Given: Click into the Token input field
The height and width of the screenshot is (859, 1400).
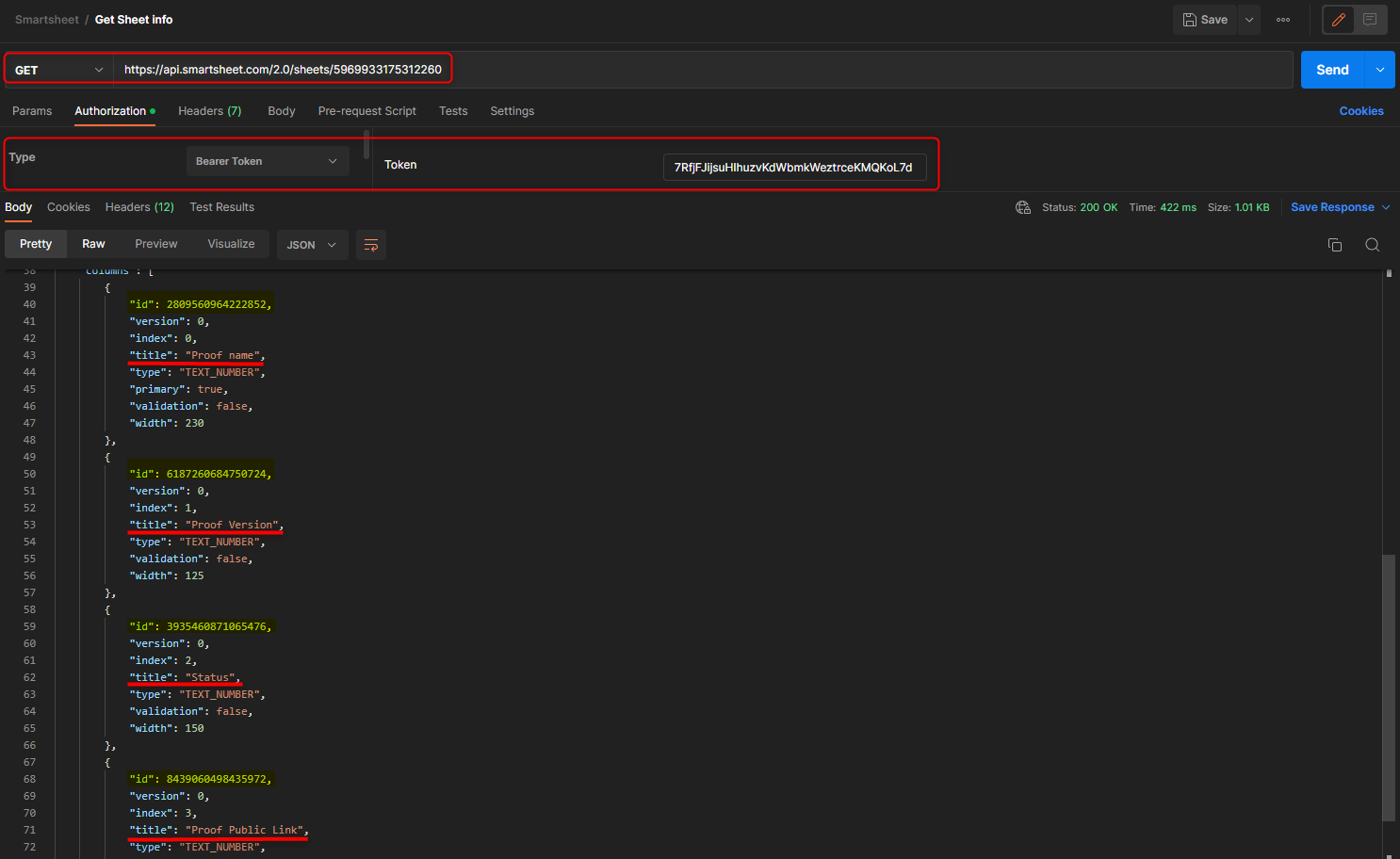Looking at the screenshot, I should pyautogui.click(x=793, y=168).
